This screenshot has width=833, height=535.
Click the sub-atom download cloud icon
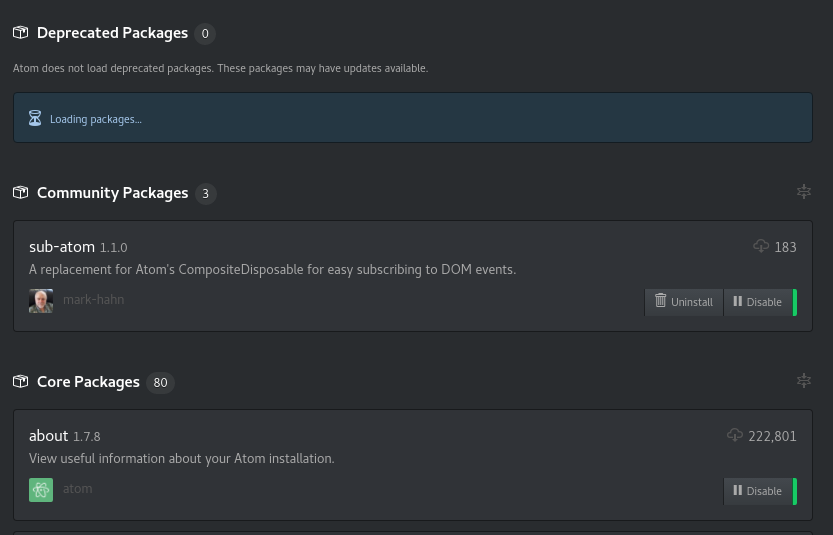[x=761, y=246]
